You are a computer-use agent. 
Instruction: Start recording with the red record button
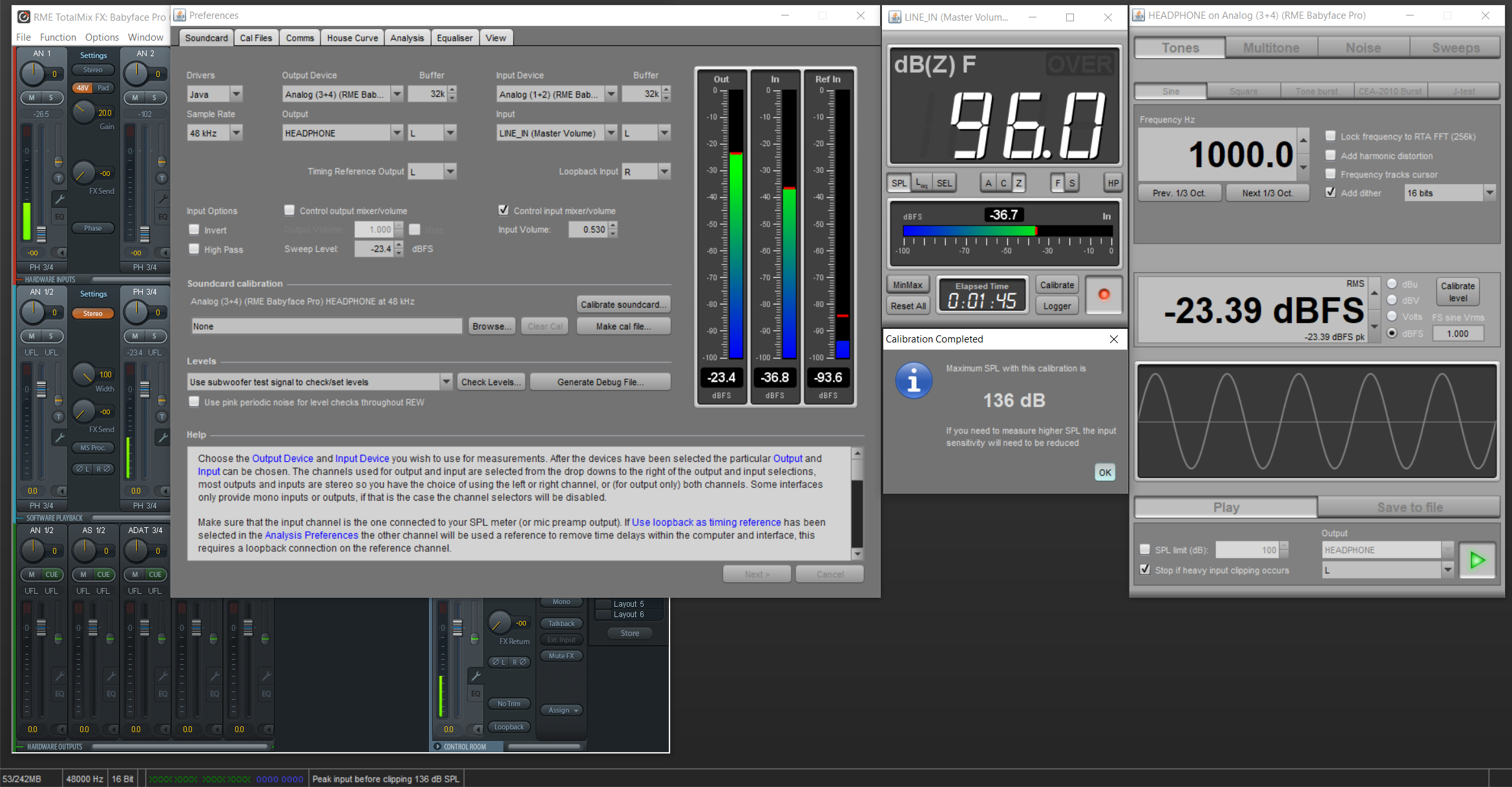point(1104,295)
